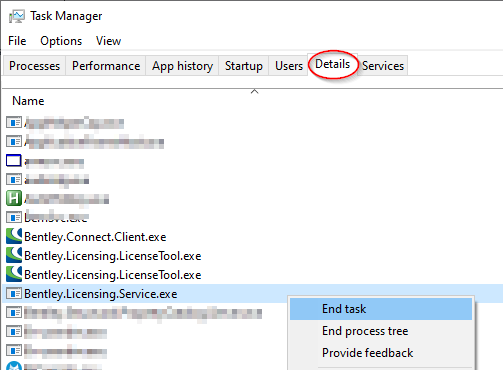Open the Options menu
This screenshot has width=503, height=370.
coord(61,41)
